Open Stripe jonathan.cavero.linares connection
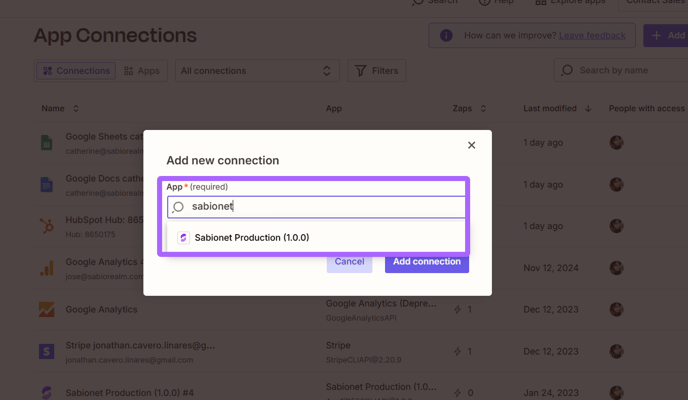This screenshot has width=688, height=400. pos(140,346)
